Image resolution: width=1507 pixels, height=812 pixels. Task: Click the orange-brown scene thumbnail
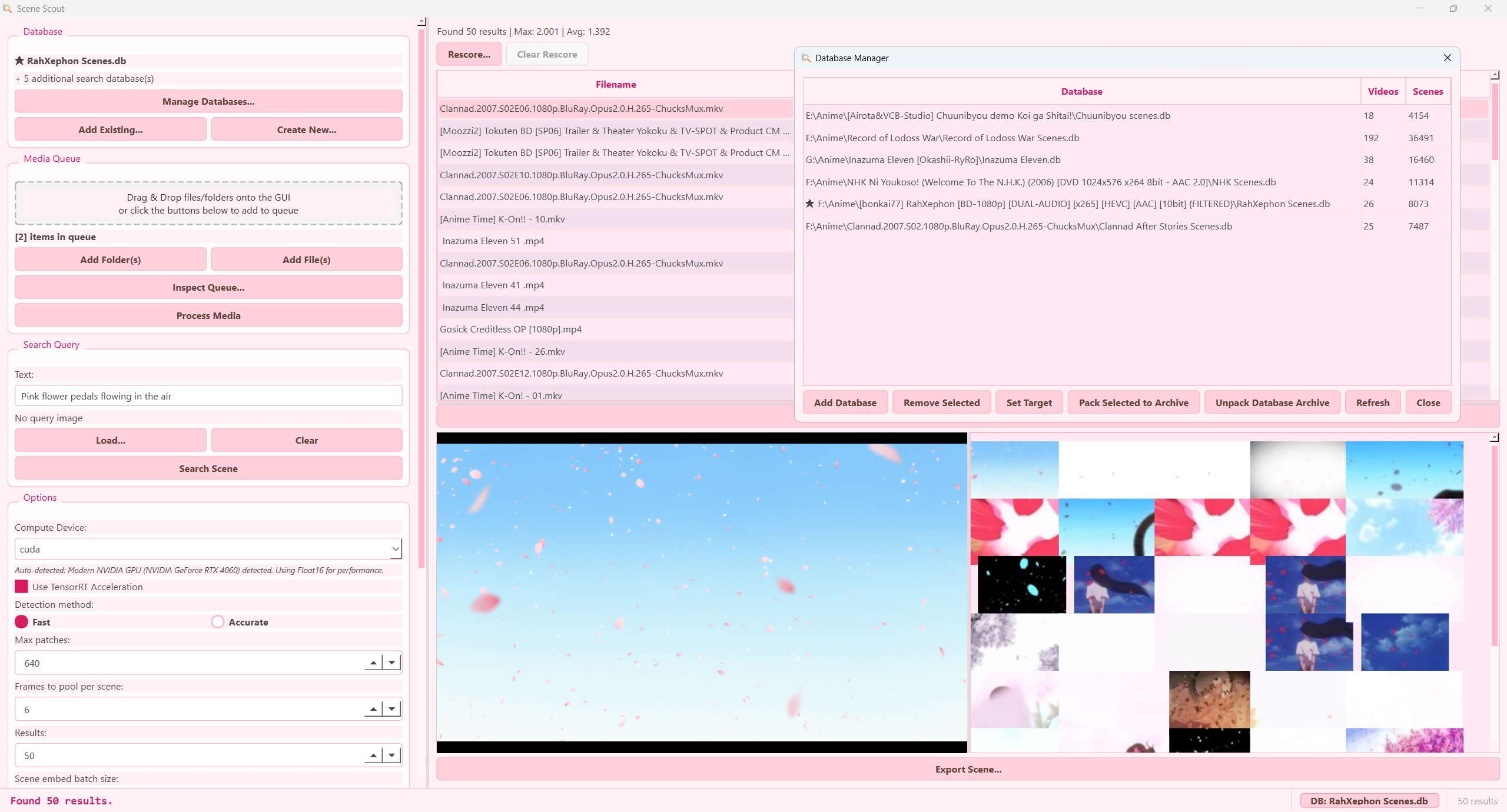[x=1209, y=700]
